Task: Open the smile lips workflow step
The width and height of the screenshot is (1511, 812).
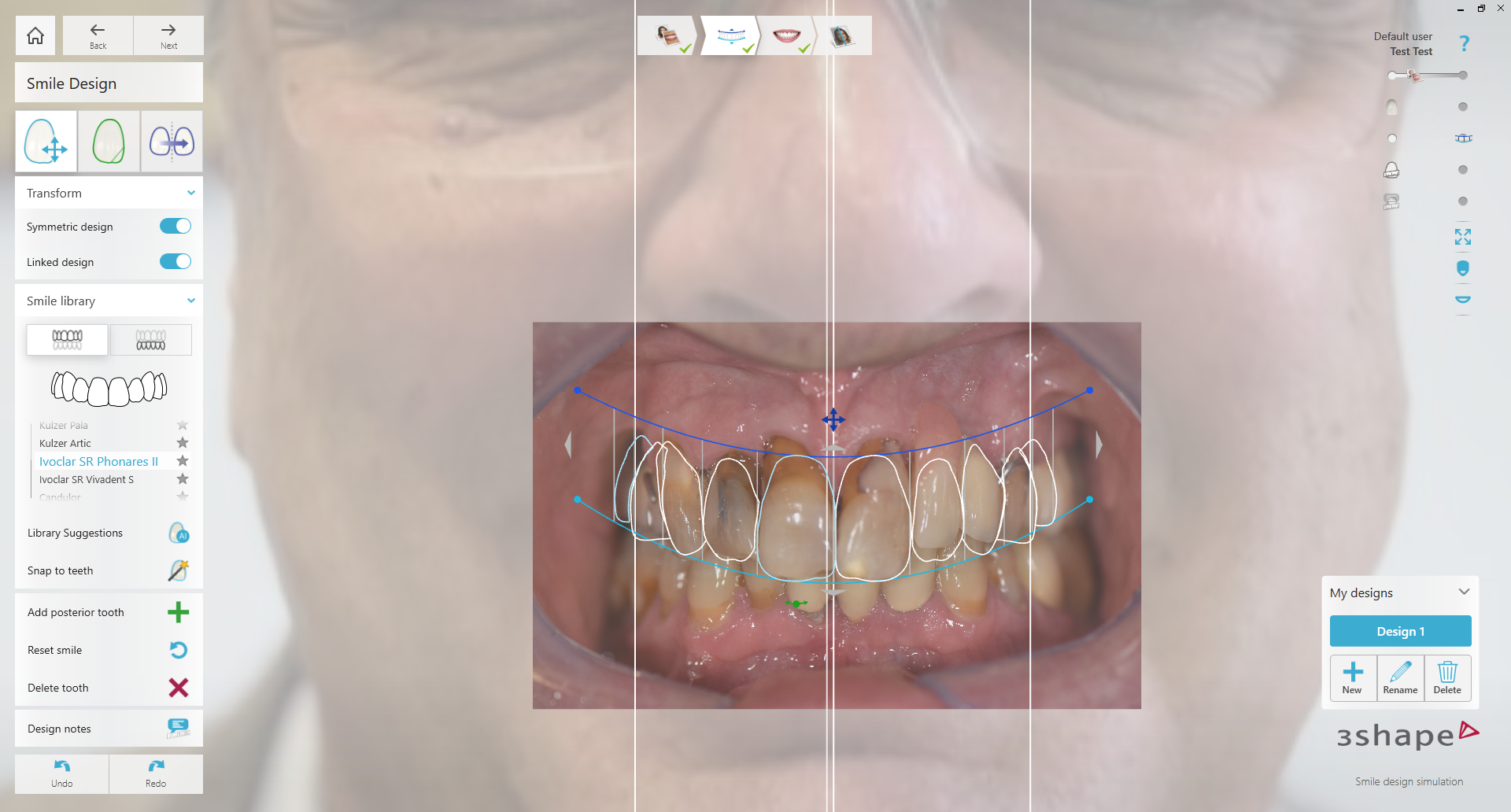Action: 786,36
